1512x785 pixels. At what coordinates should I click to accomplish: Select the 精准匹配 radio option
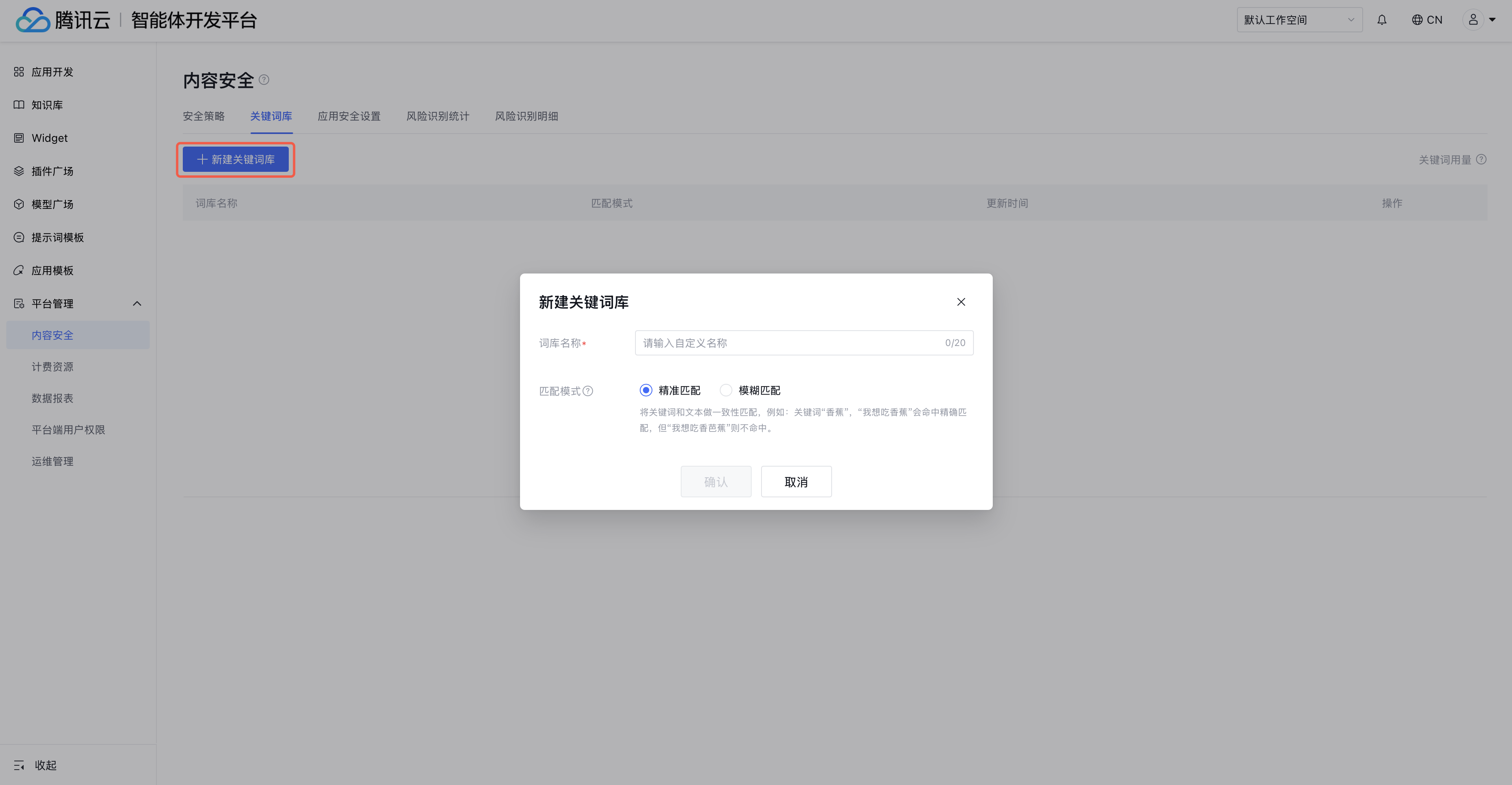[646, 391]
